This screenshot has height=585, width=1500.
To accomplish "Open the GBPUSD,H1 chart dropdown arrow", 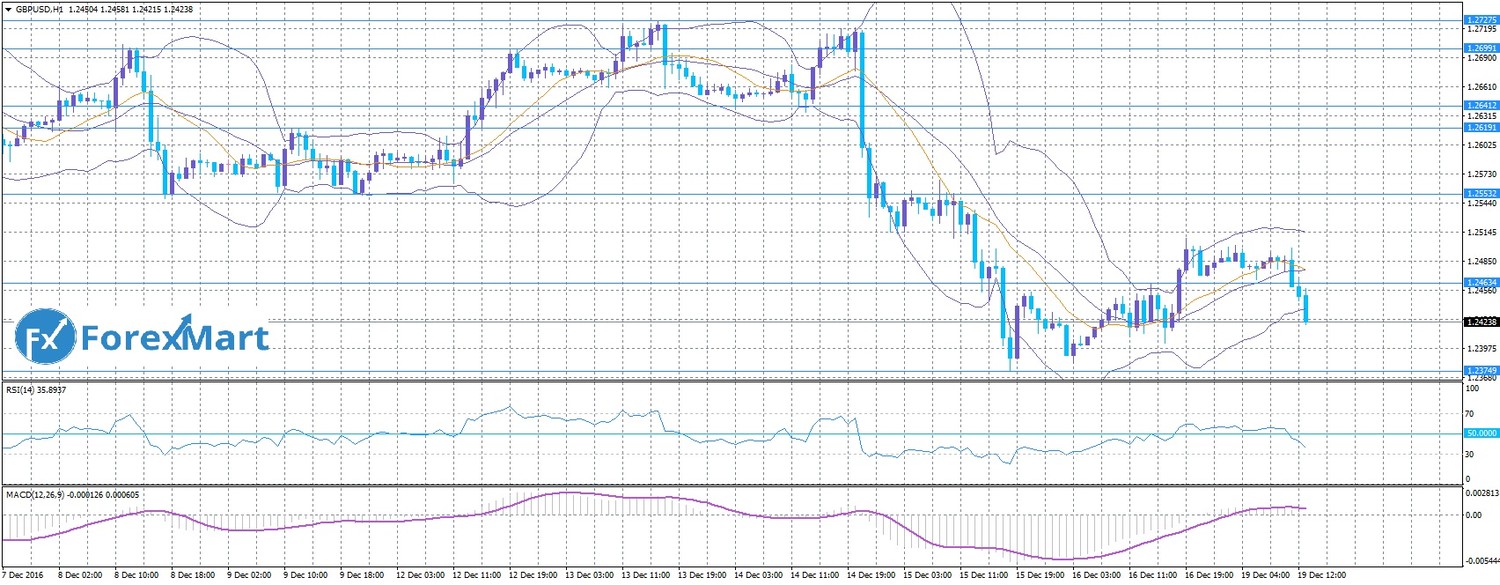I will [8, 8].
